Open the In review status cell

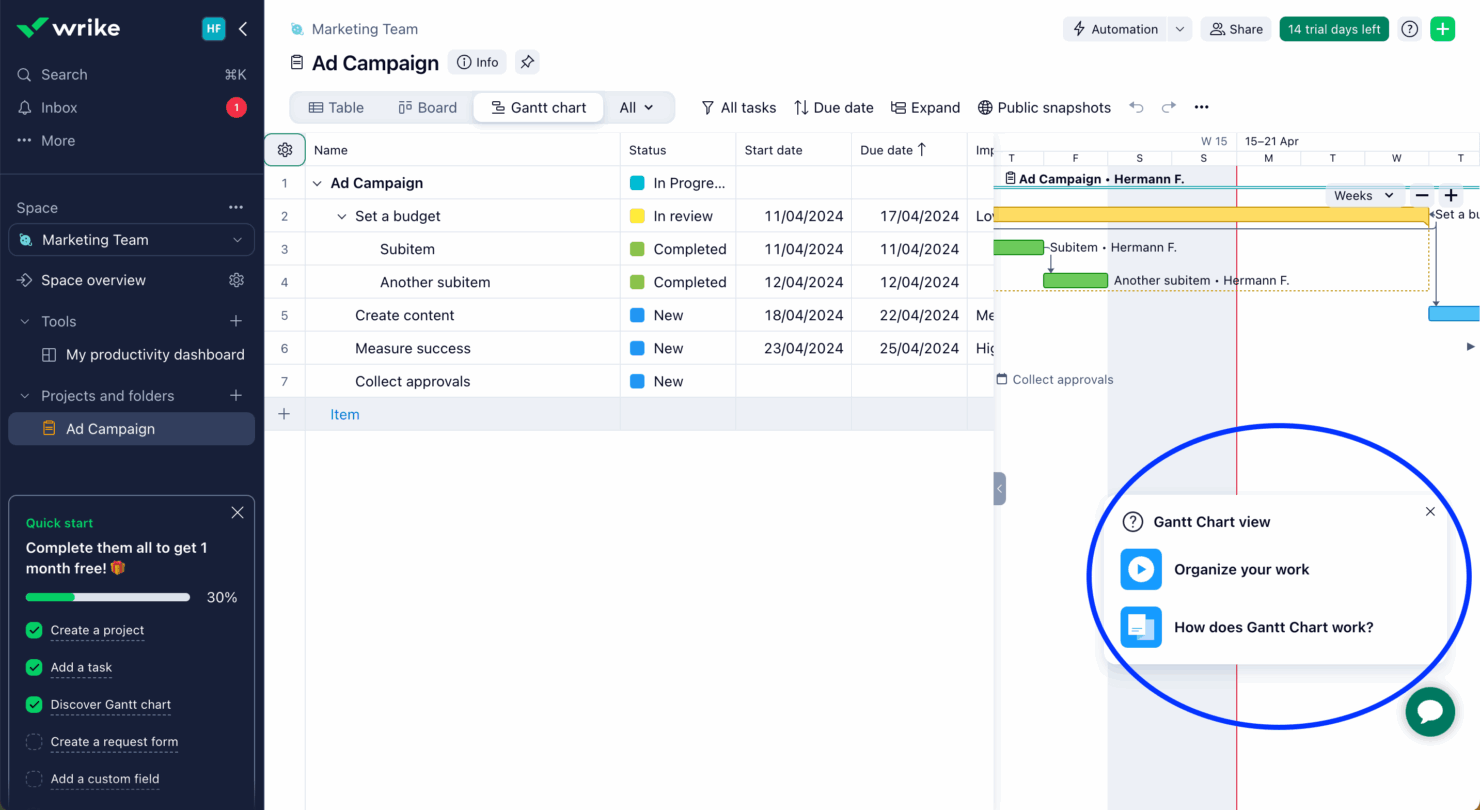point(678,216)
